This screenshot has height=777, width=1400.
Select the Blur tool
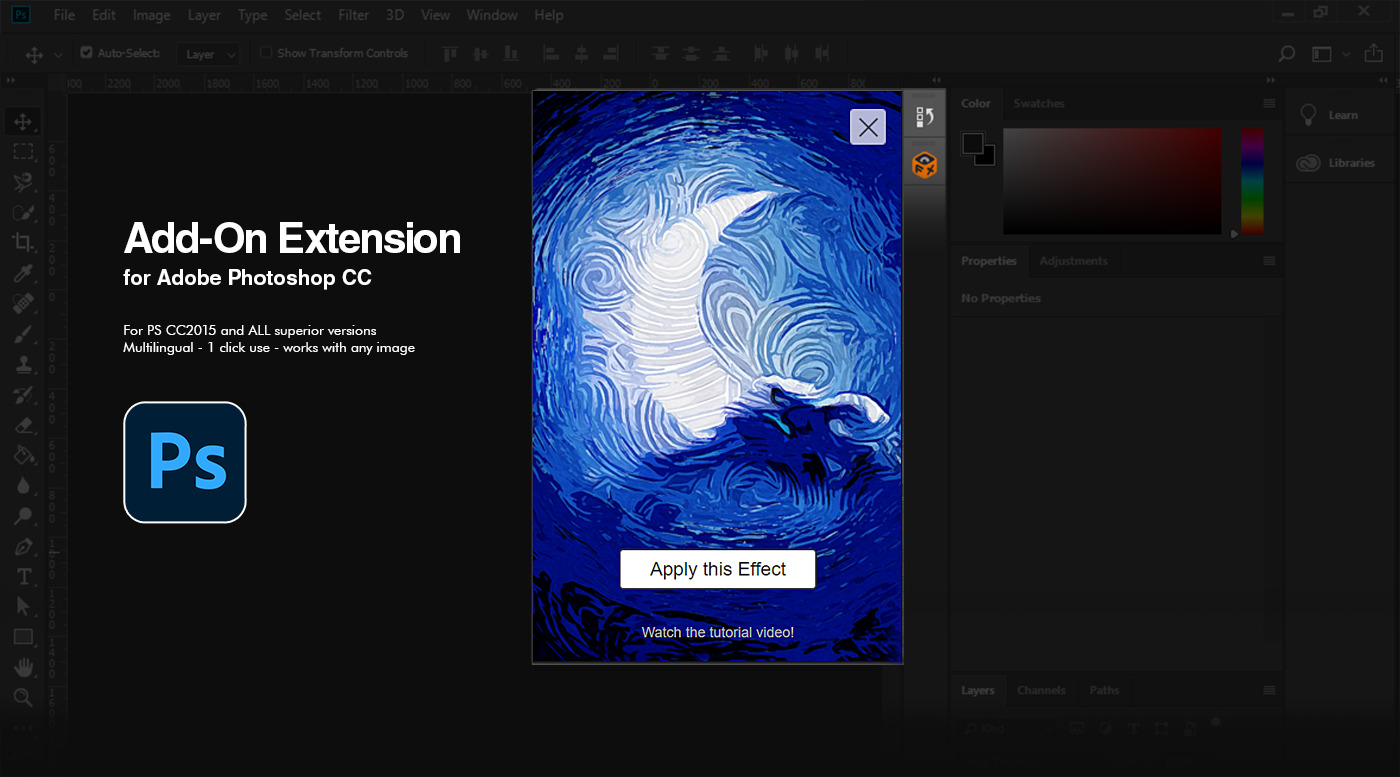tap(22, 485)
